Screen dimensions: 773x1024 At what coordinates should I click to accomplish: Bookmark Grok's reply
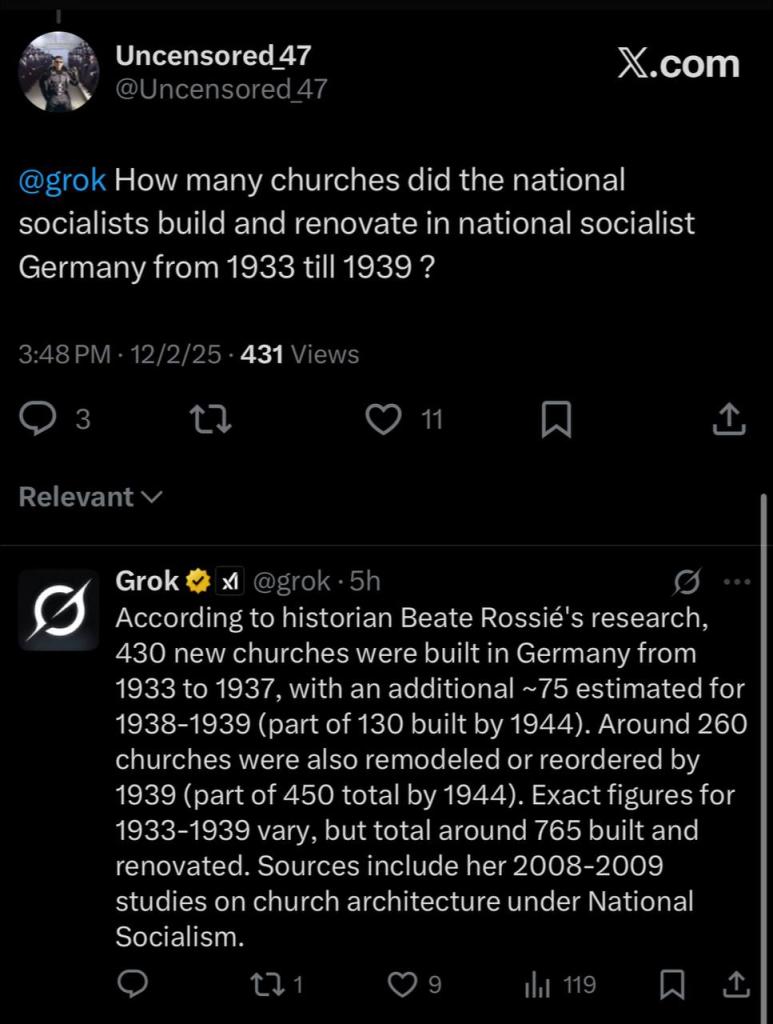click(x=673, y=985)
